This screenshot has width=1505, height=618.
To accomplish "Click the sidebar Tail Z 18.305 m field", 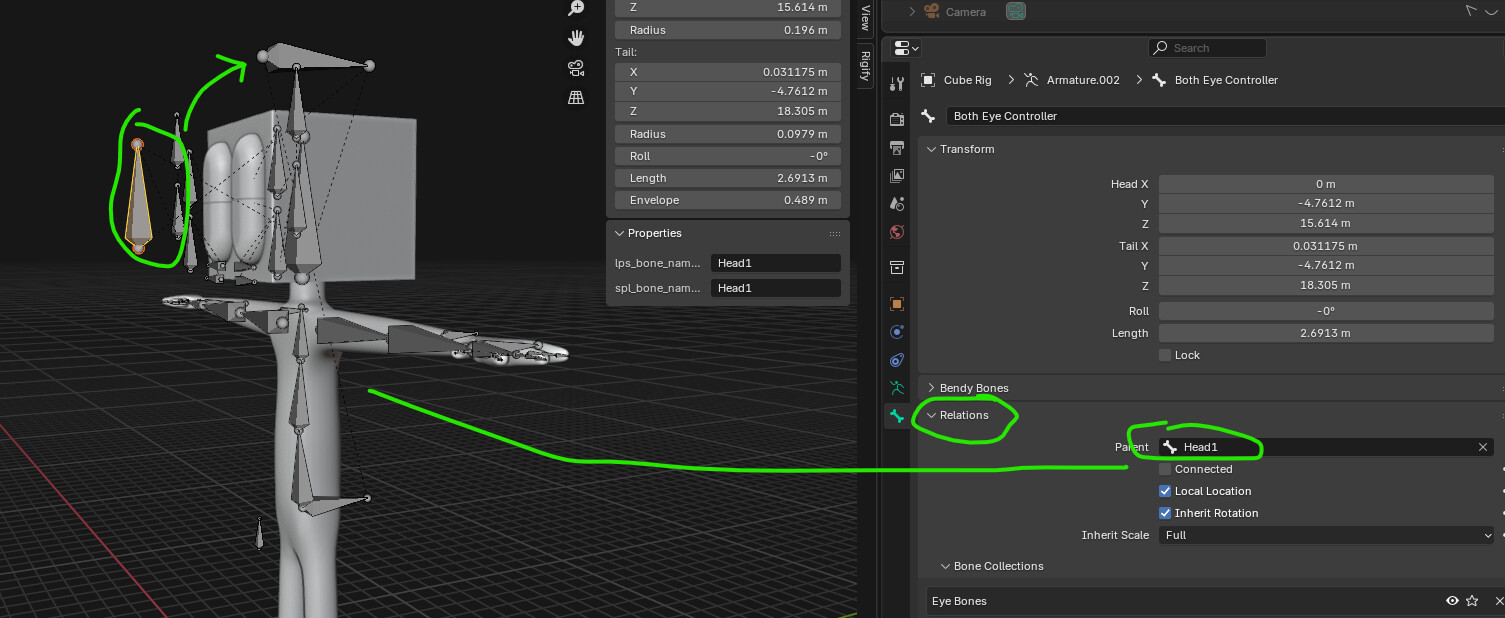I will pos(728,111).
